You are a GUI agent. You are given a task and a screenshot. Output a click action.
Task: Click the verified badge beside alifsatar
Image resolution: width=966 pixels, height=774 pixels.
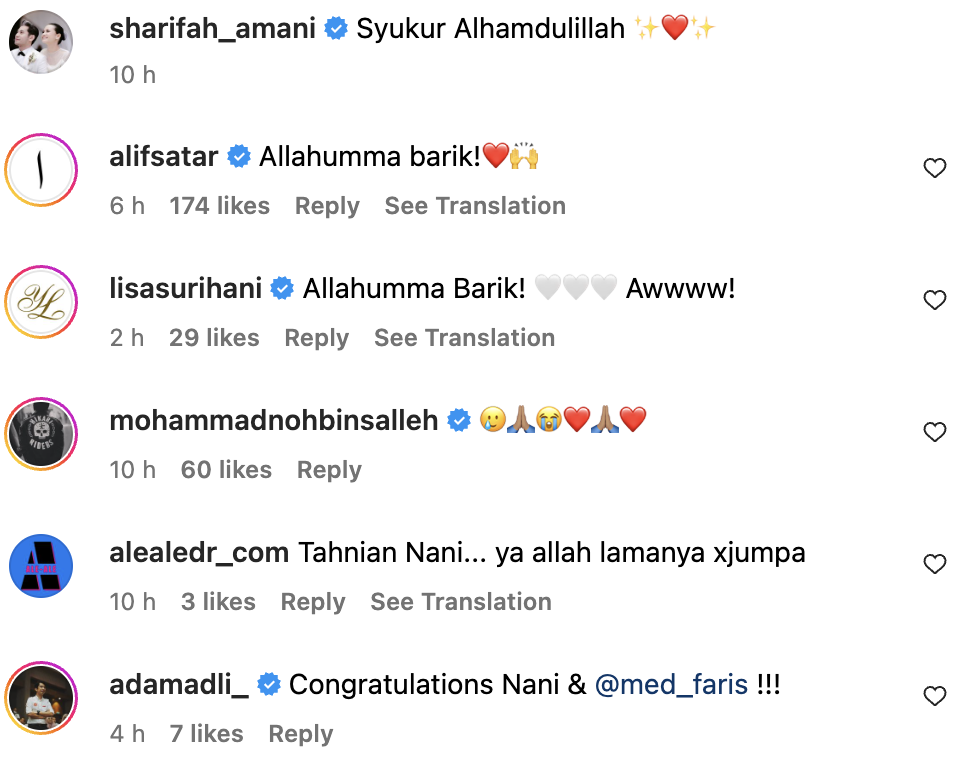(x=239, y=156)
